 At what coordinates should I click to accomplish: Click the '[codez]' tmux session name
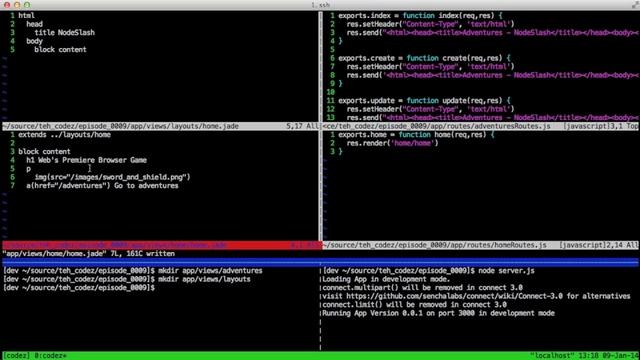coord(16,356)
